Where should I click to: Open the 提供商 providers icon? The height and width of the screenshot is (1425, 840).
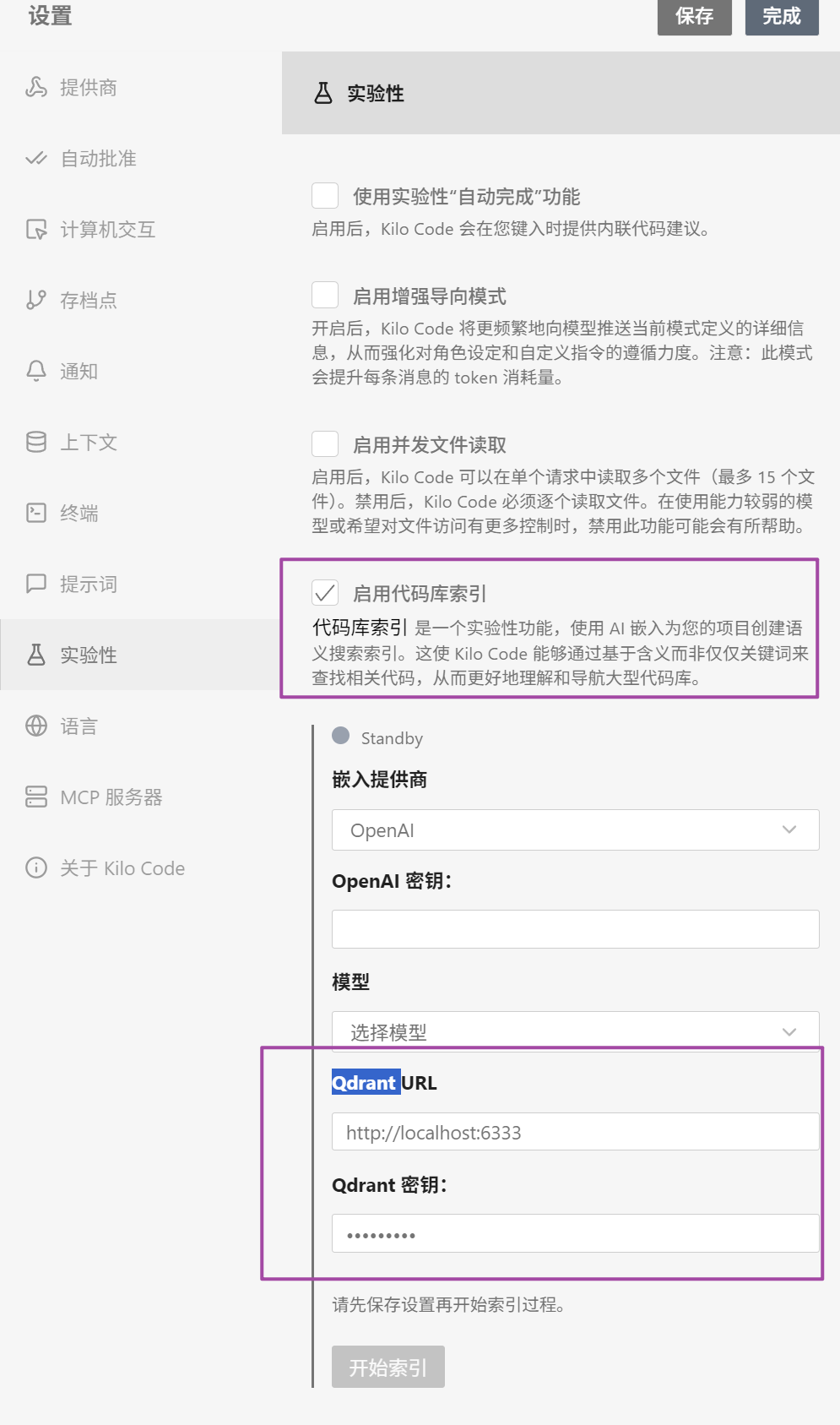36,87
